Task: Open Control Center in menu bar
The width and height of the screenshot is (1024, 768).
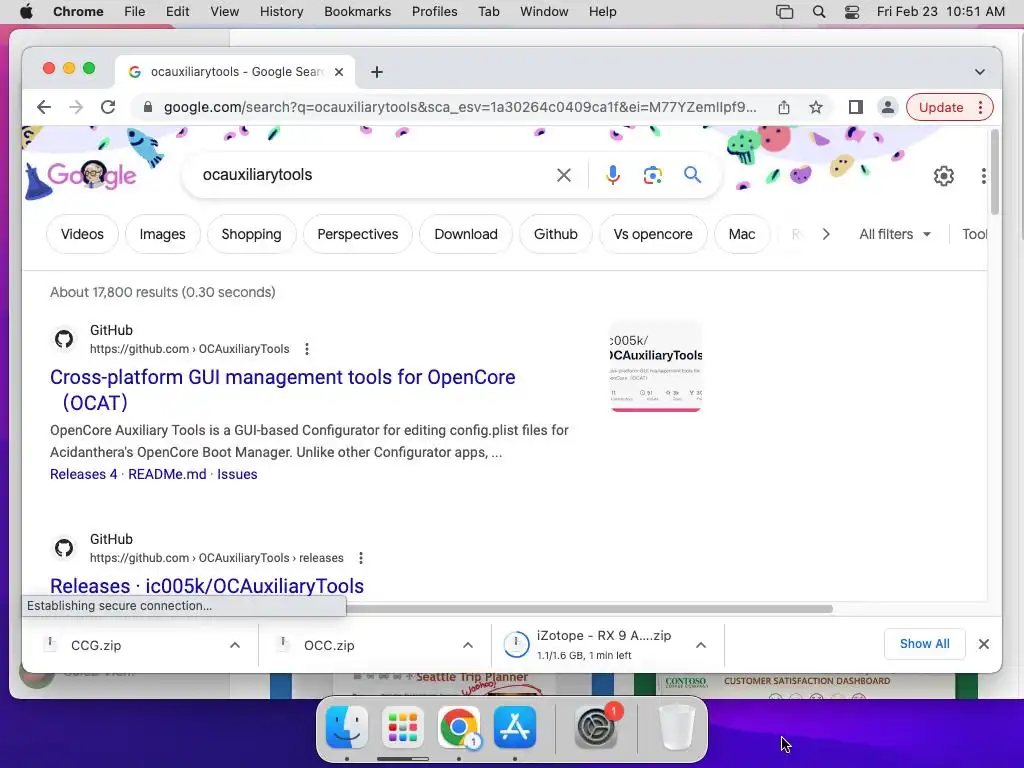Action: [x=852, y=12]
